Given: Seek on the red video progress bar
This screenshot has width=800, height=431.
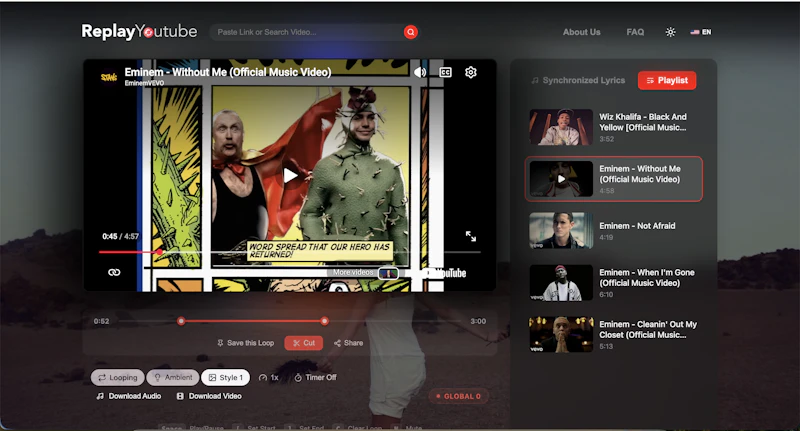Looking at the screenshot, I should coord(289,252).
